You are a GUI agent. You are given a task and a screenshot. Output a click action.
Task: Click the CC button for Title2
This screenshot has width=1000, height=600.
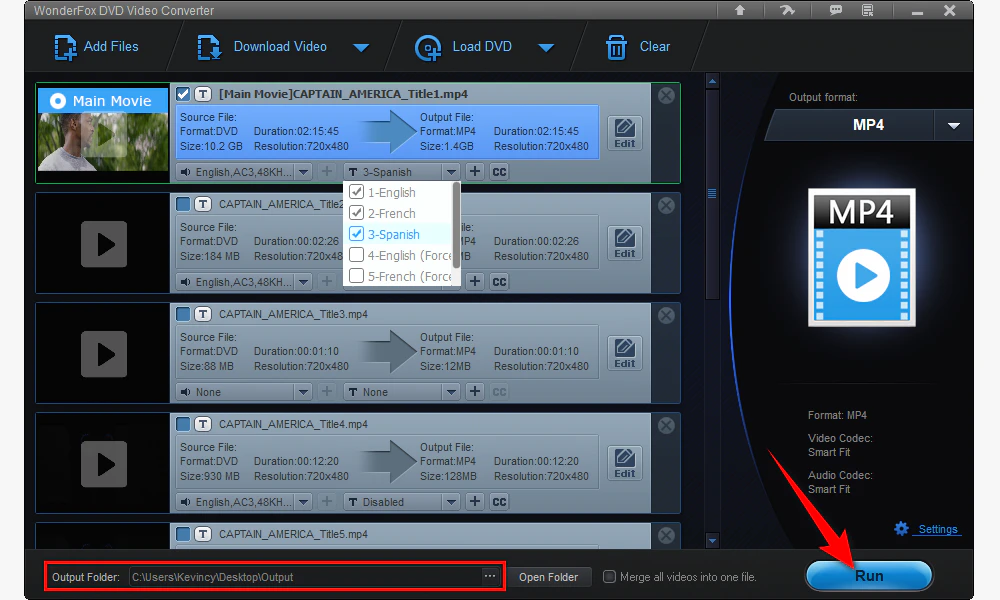click(x=499, y=281)
